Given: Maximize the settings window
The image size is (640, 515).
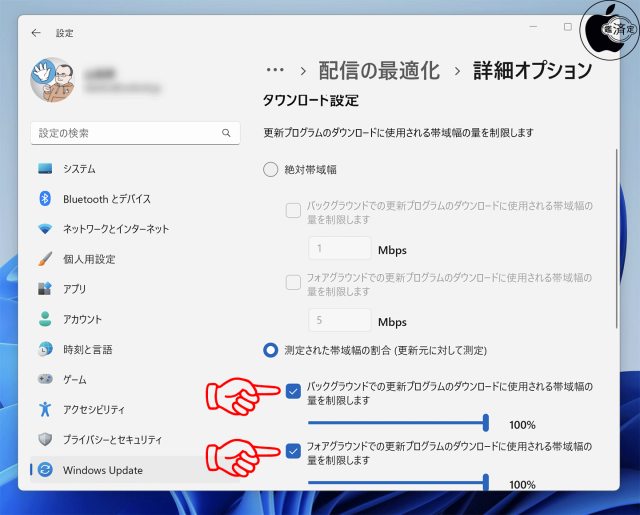Looking at the screenshot, I should coord(568,27).
